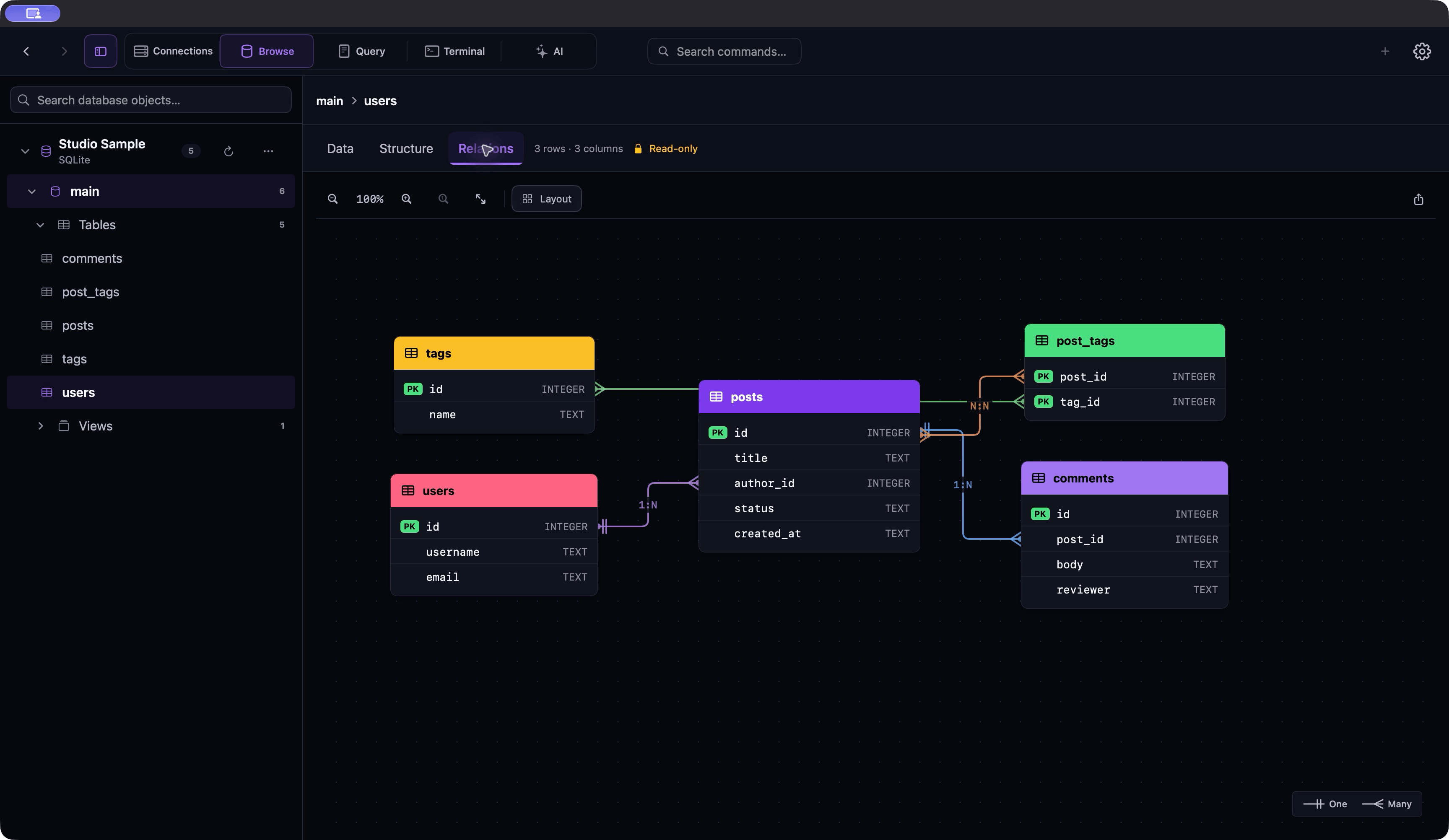Select the posts table in sidebar

(151, 325)
